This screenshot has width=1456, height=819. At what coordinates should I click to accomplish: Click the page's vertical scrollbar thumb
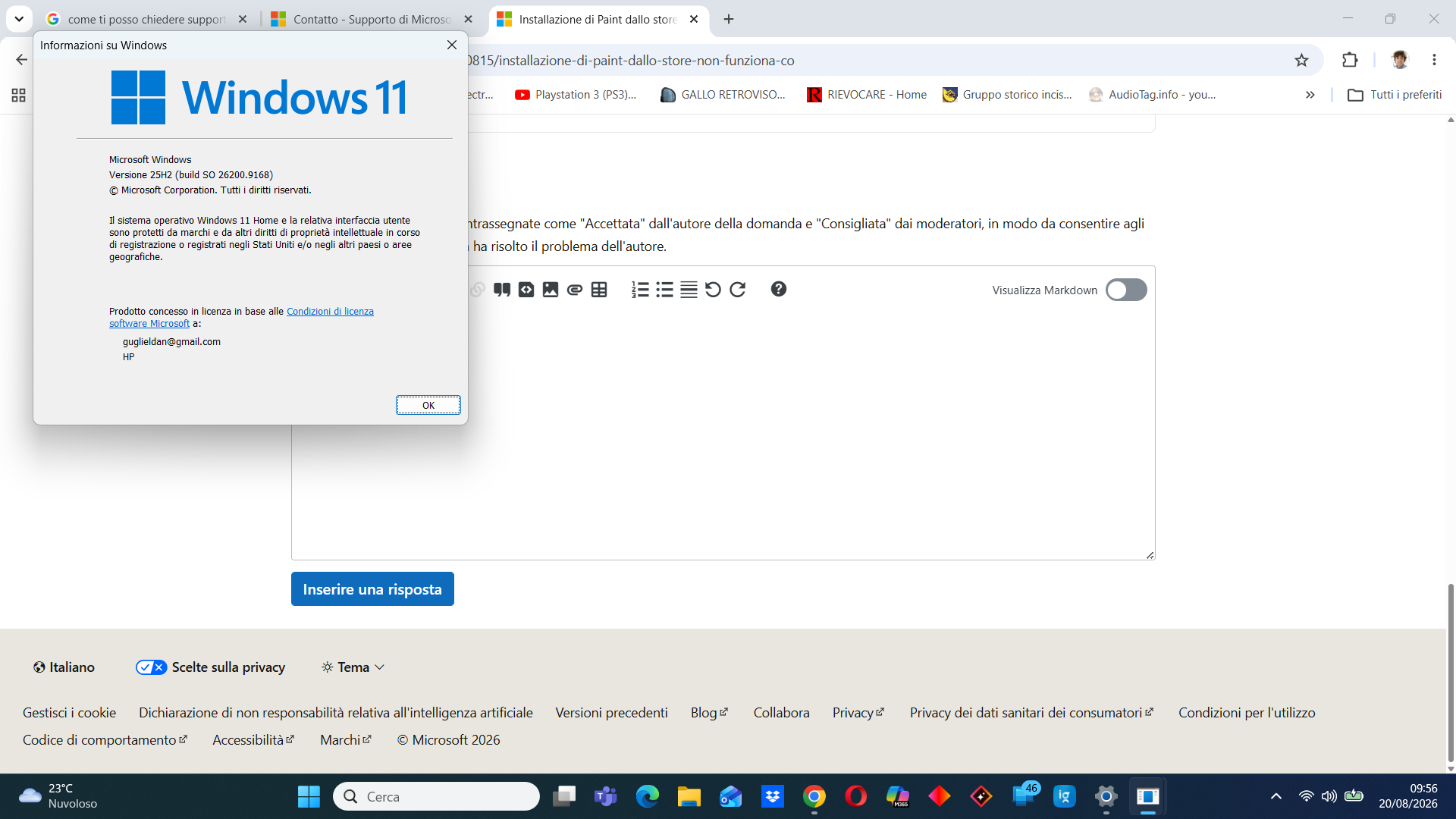[1451, 672]
